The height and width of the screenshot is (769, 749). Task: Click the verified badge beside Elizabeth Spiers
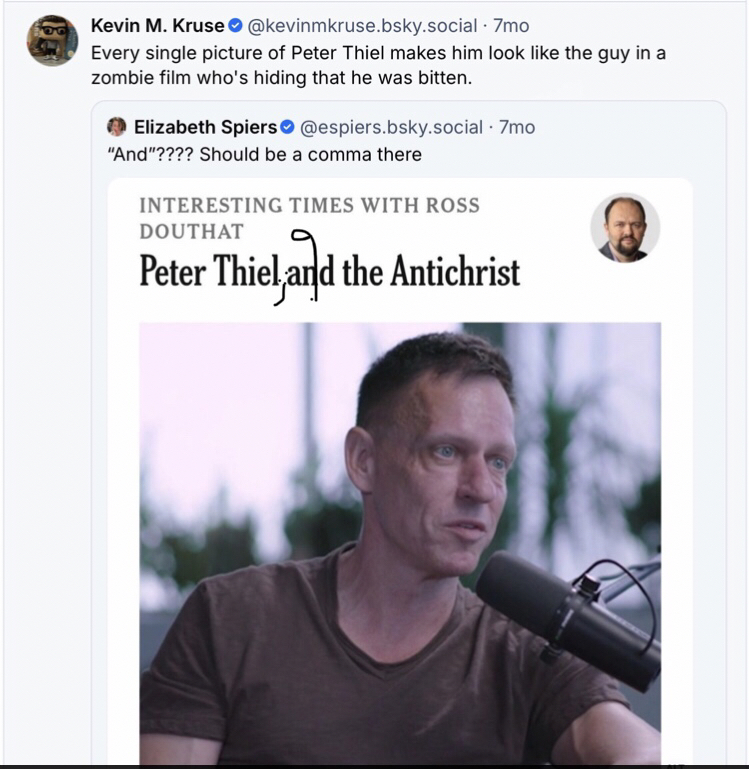pyautogui.click(x=287, y=127)
